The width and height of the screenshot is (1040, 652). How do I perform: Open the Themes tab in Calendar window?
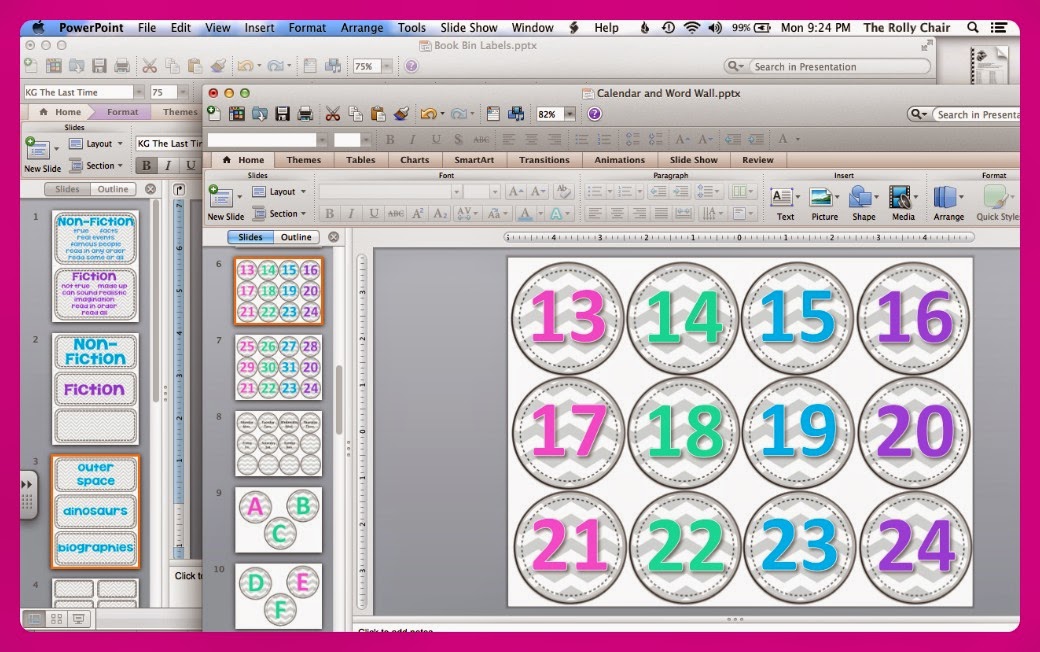(x=304, y=160)
